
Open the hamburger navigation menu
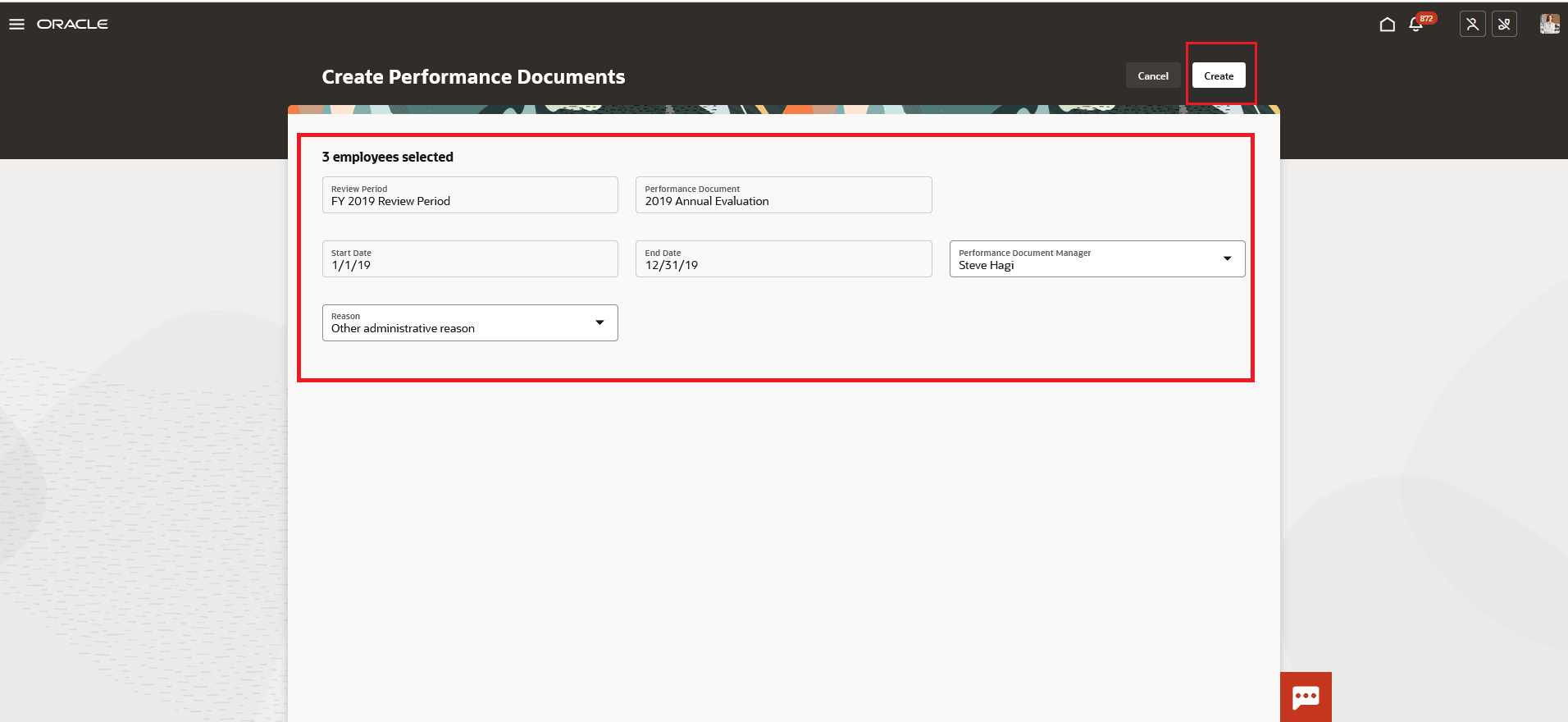click(16, 25)
